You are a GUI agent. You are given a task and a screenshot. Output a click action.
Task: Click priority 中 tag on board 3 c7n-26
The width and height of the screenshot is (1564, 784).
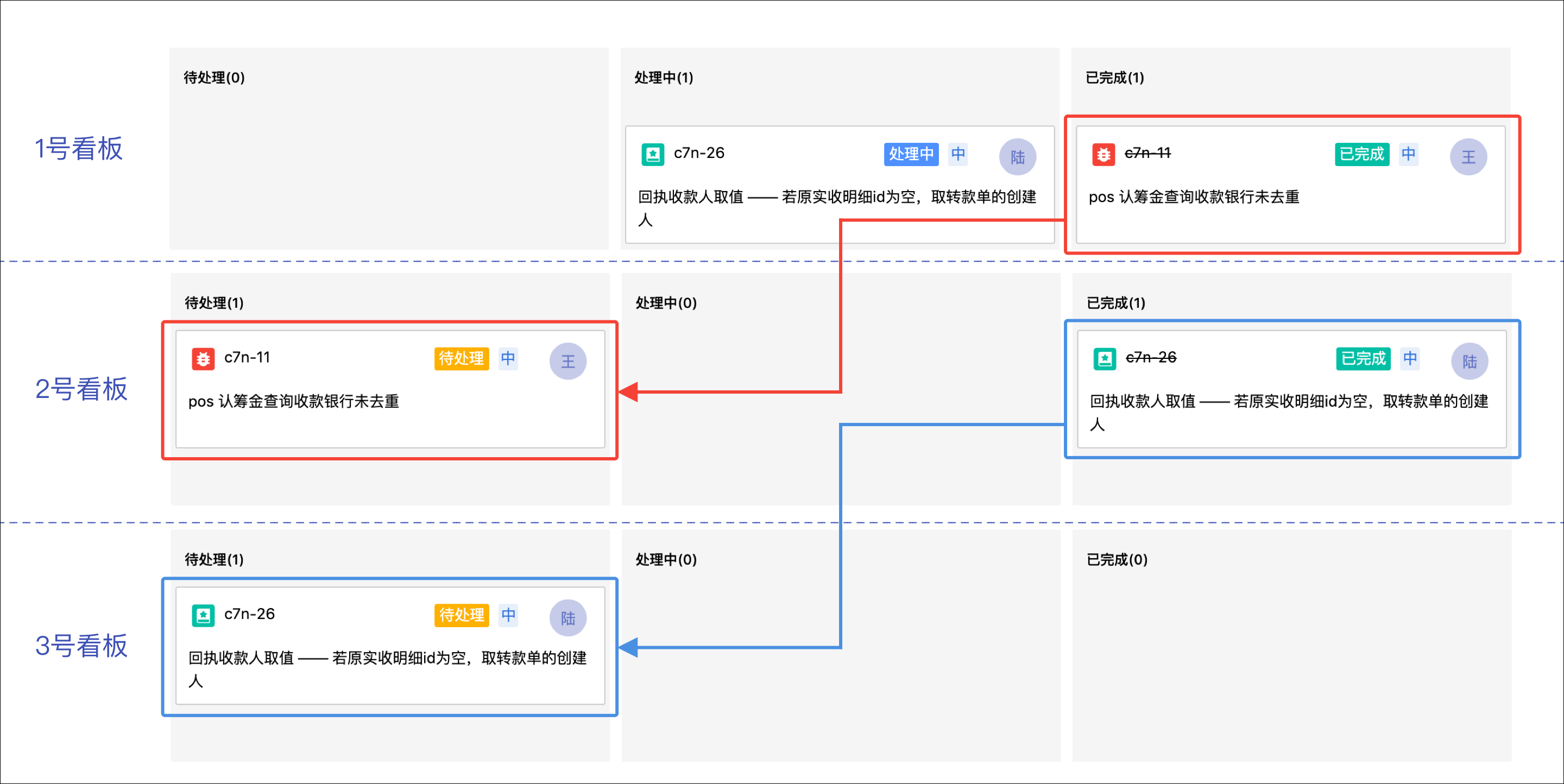click(x=508, y=615)
